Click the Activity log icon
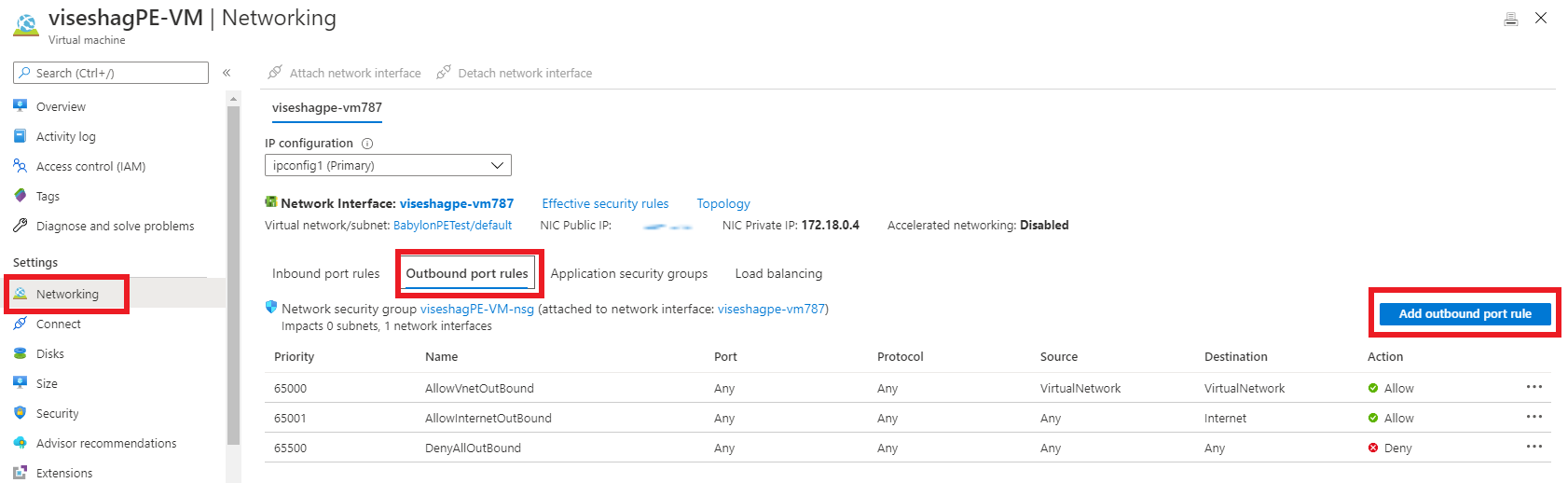This screenshot has width=1568, height=483. point(21,136)
